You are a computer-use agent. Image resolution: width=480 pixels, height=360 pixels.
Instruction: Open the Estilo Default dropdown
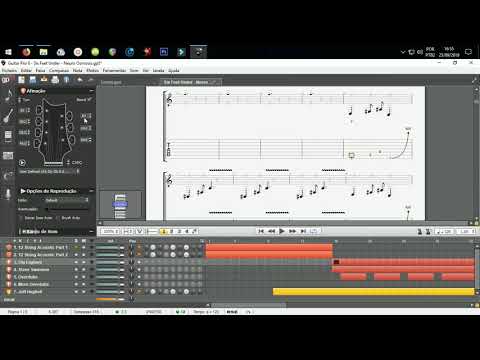pyautogui.click(x=67, y=200)
